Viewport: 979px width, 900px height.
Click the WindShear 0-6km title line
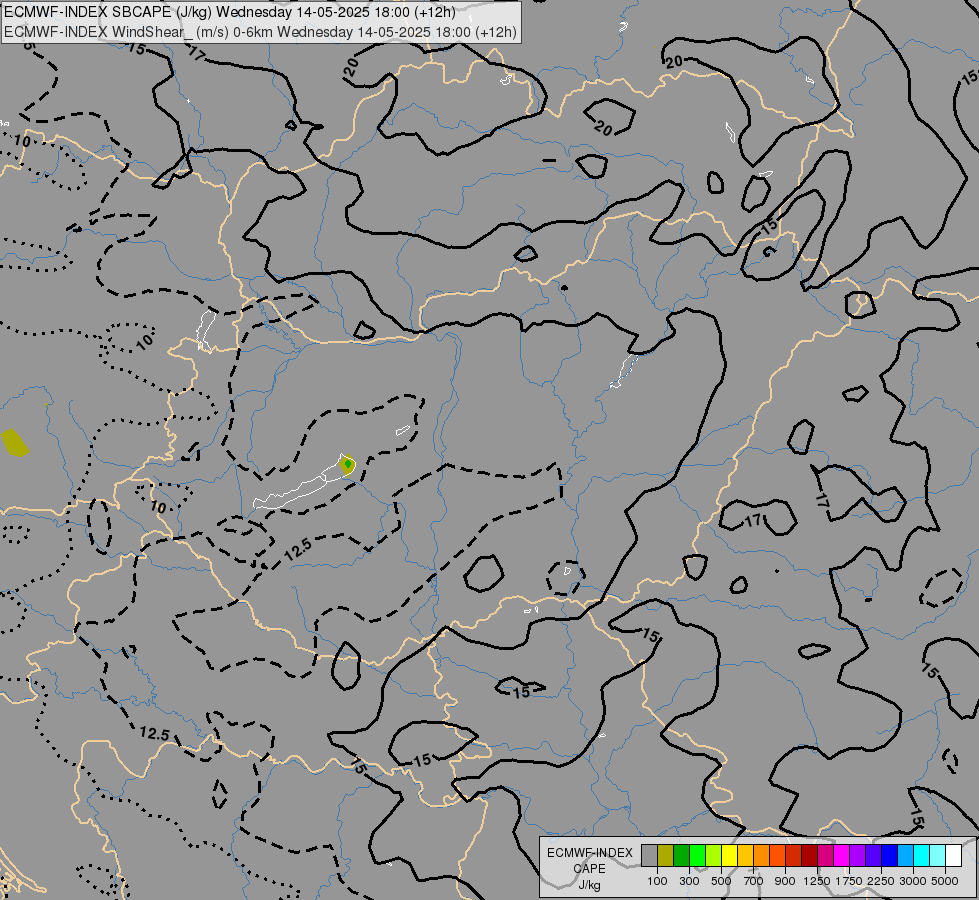(x=260, y=32)
